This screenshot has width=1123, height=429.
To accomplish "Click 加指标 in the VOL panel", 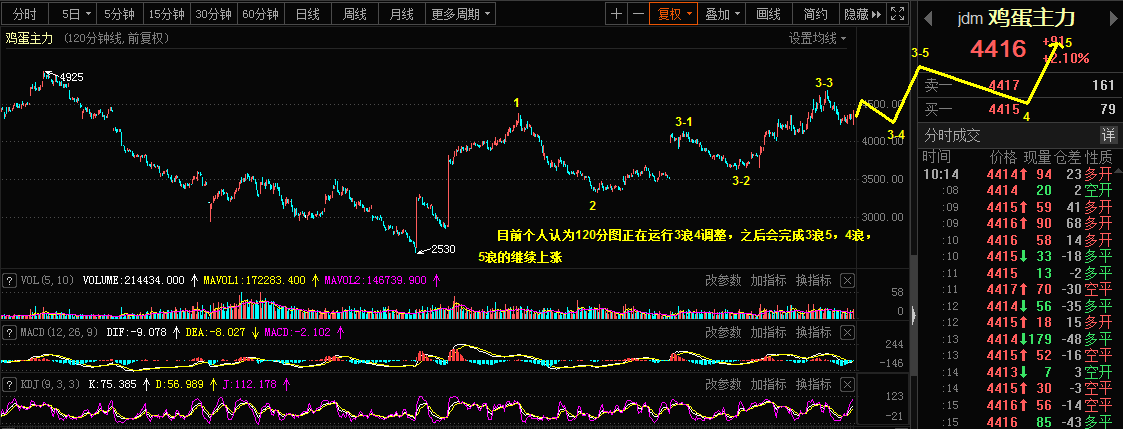I will click(x=768, y=281).
